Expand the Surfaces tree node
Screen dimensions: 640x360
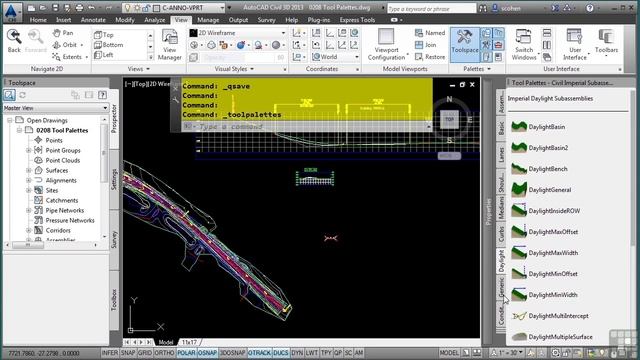click(x=29, y=170)
